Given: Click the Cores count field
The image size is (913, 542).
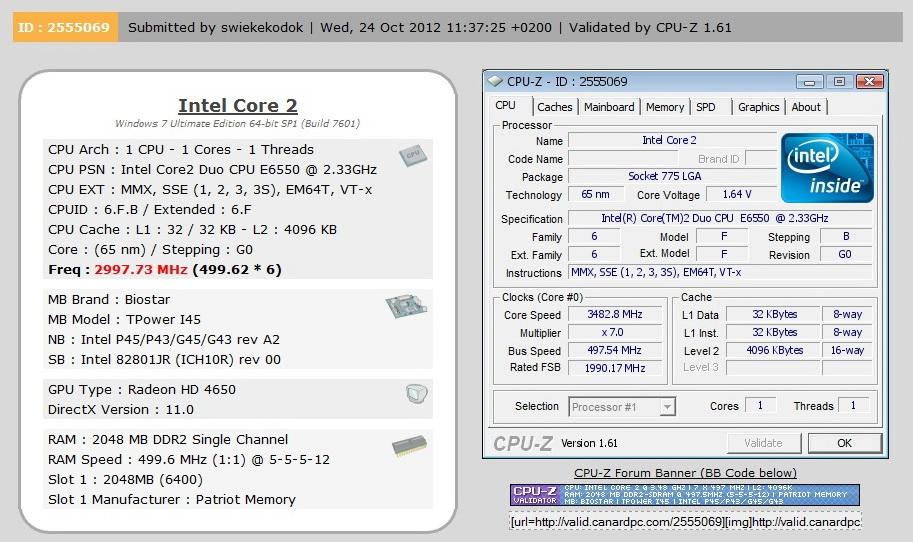Looking at the screenshot, I should 760,406.
